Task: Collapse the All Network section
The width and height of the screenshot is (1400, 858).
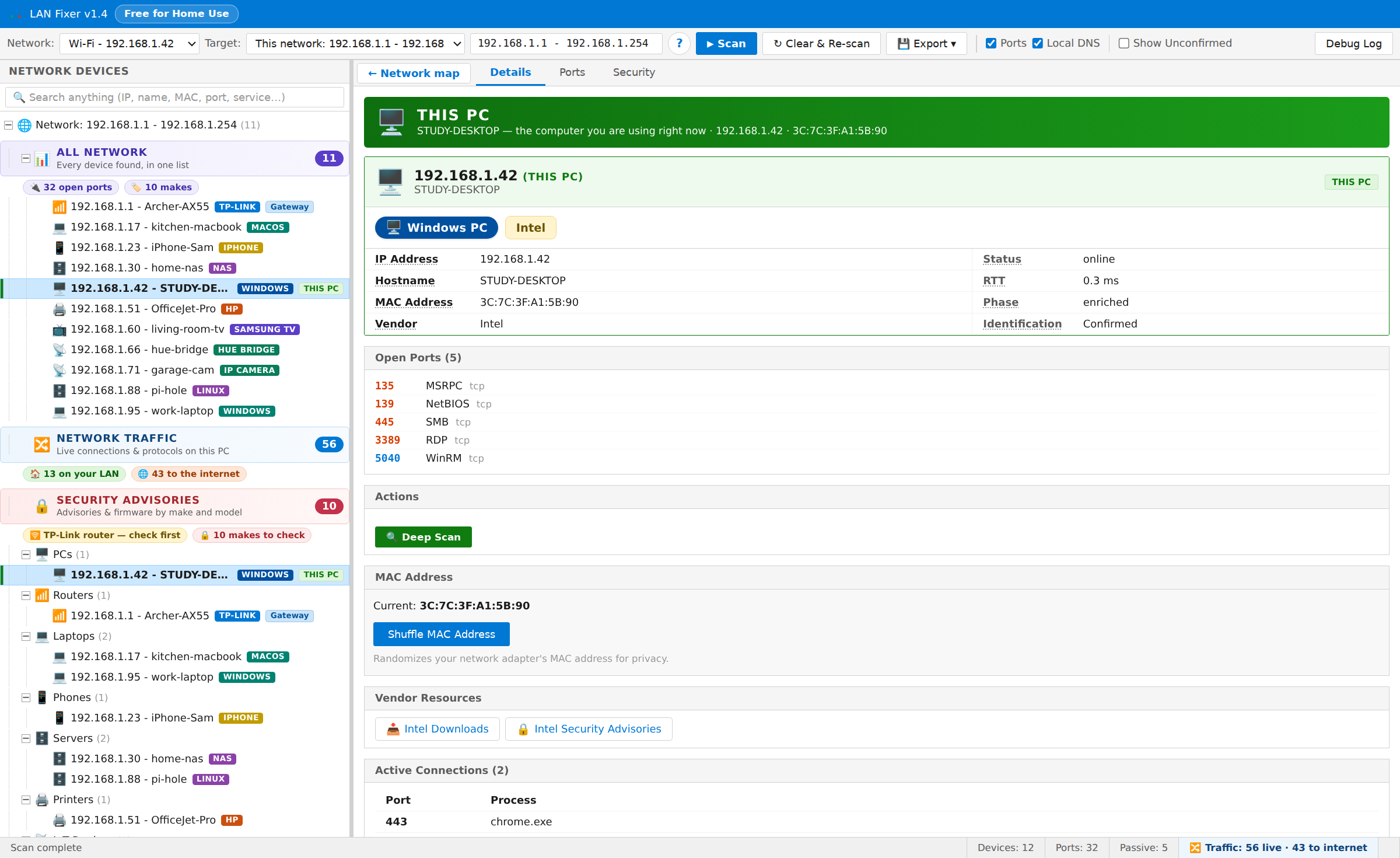Action: (26, 159)
